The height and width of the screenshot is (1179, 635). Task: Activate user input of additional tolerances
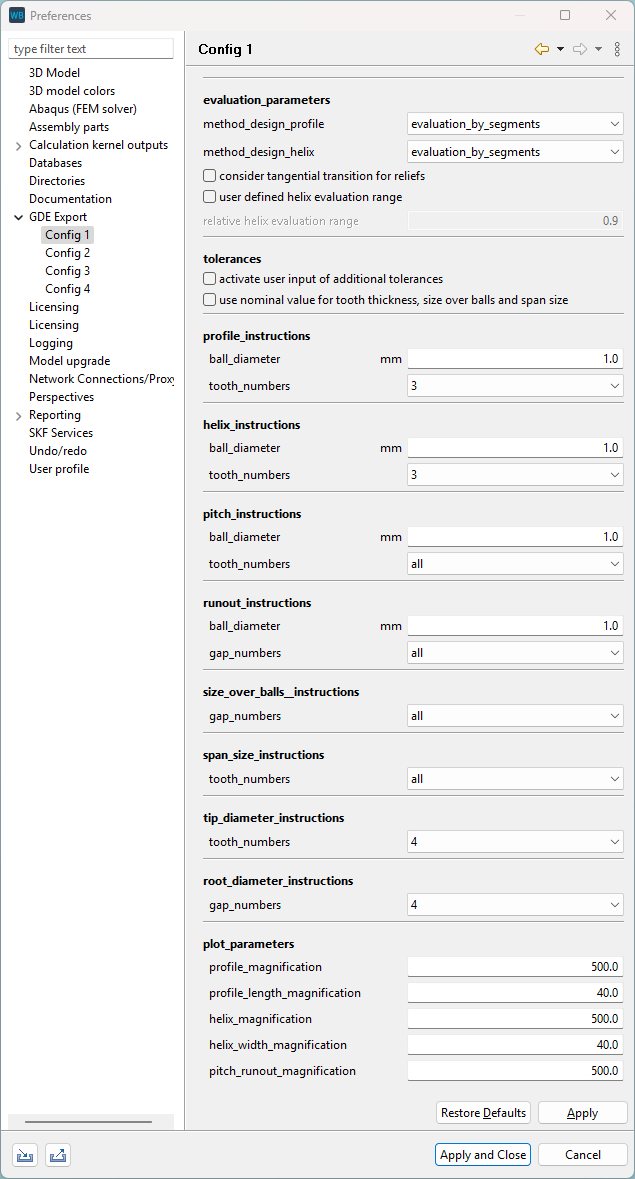click(x=209, y=279)
